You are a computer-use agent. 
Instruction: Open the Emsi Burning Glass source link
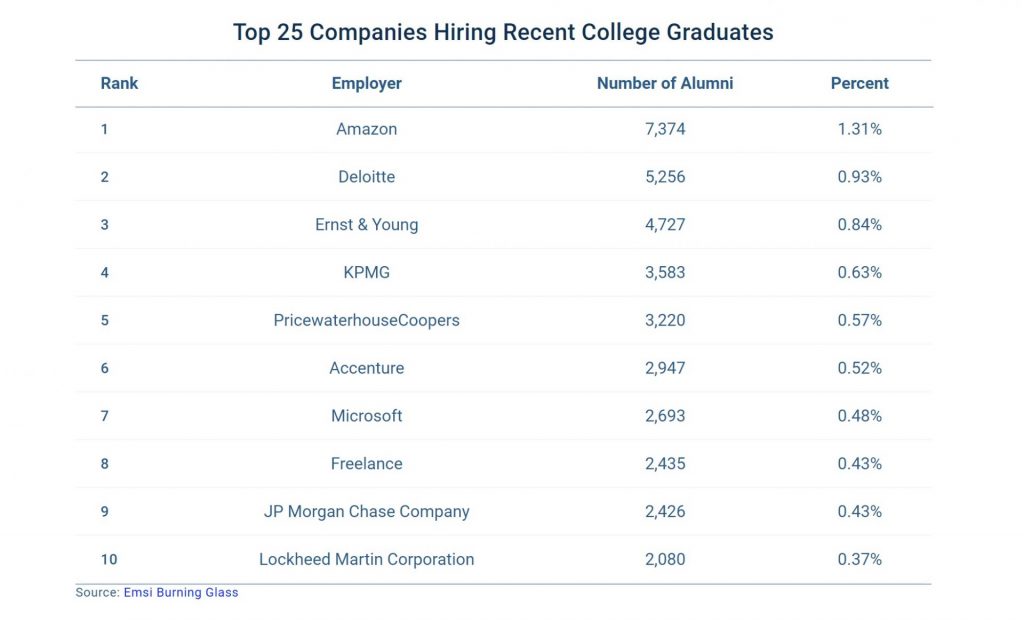(x=181, y=593)
